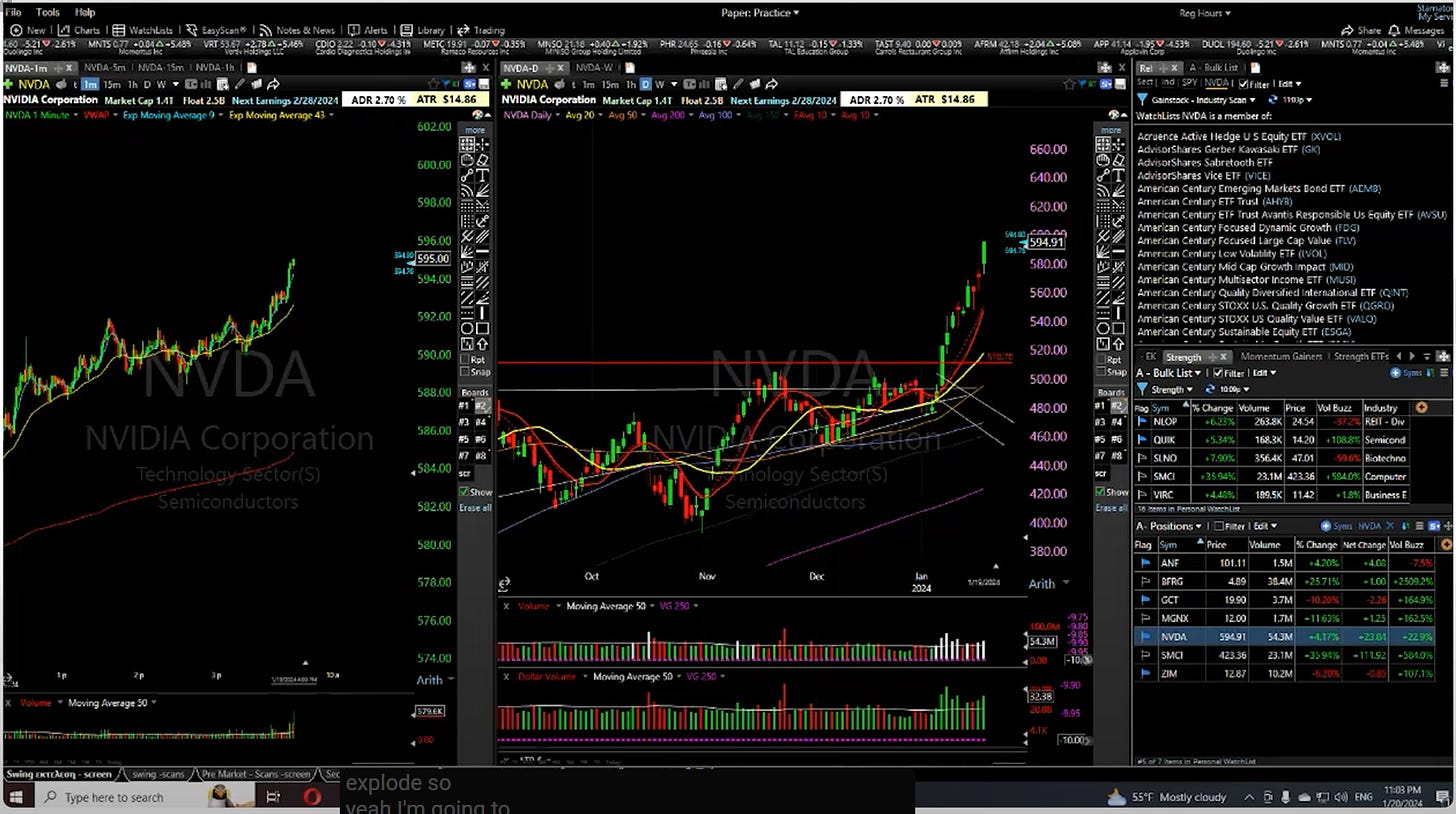
Task: Refresh the Strength scan results
Action: (1210, 389)
